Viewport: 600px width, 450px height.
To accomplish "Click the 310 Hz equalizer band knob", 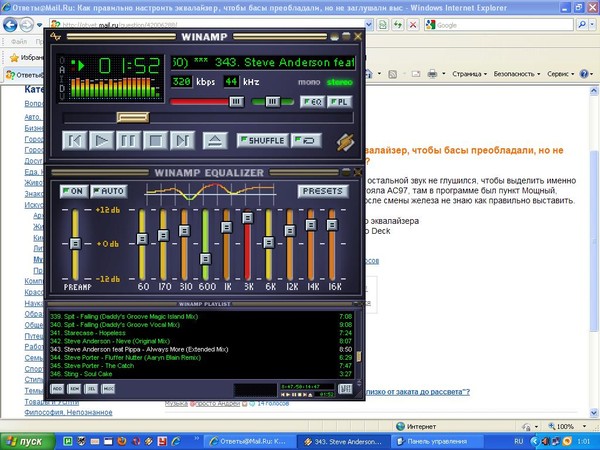I will click(184, 231).
